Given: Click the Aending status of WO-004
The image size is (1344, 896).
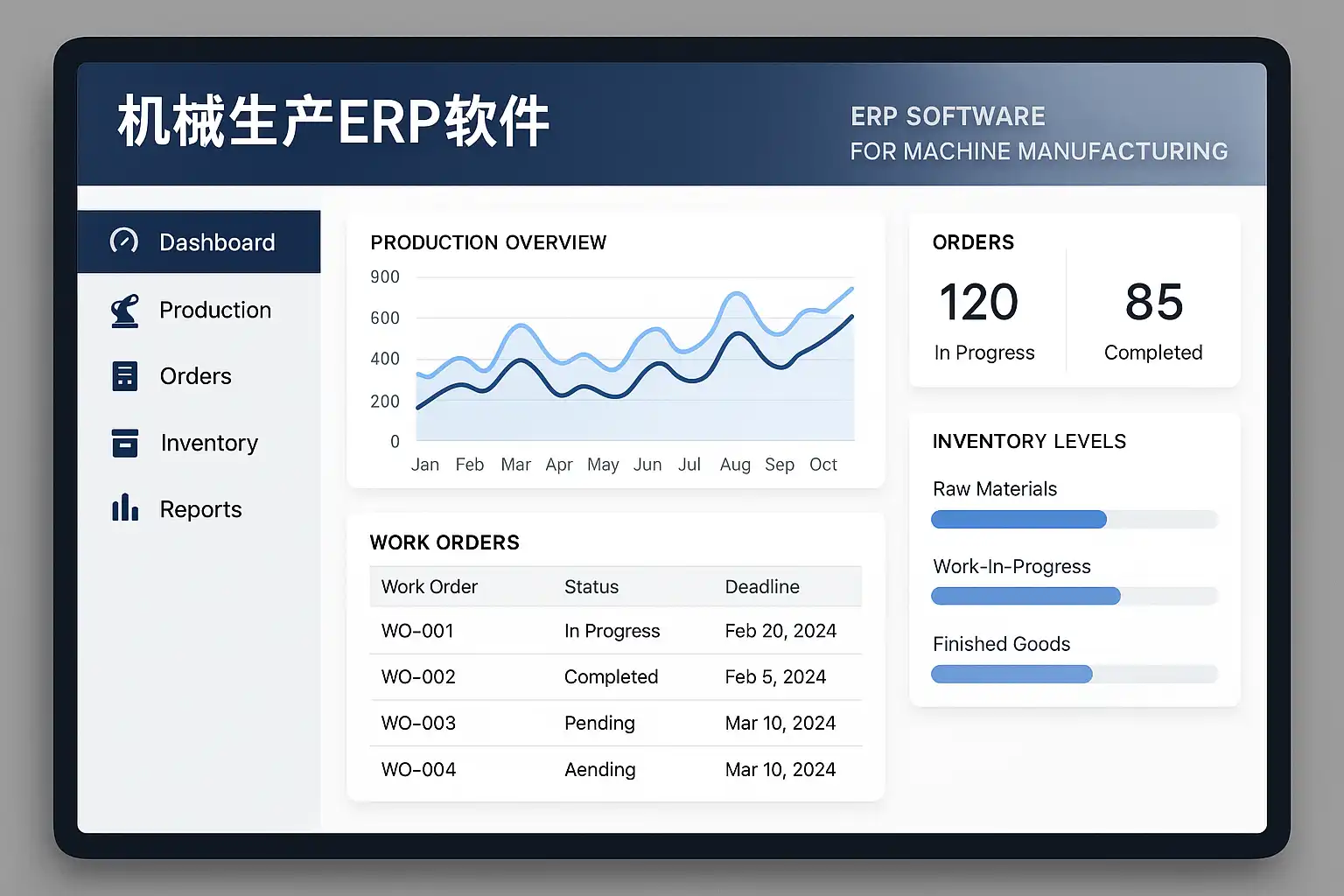Looking at the screenshot, I should tap(600, 770).
